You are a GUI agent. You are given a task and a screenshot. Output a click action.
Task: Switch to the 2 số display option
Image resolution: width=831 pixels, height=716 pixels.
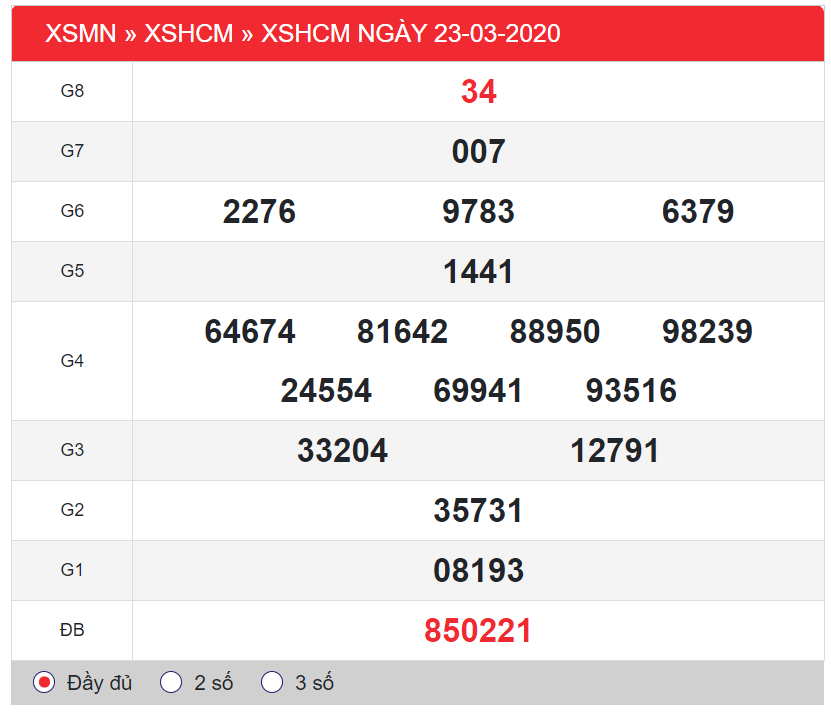pos(172,683)
